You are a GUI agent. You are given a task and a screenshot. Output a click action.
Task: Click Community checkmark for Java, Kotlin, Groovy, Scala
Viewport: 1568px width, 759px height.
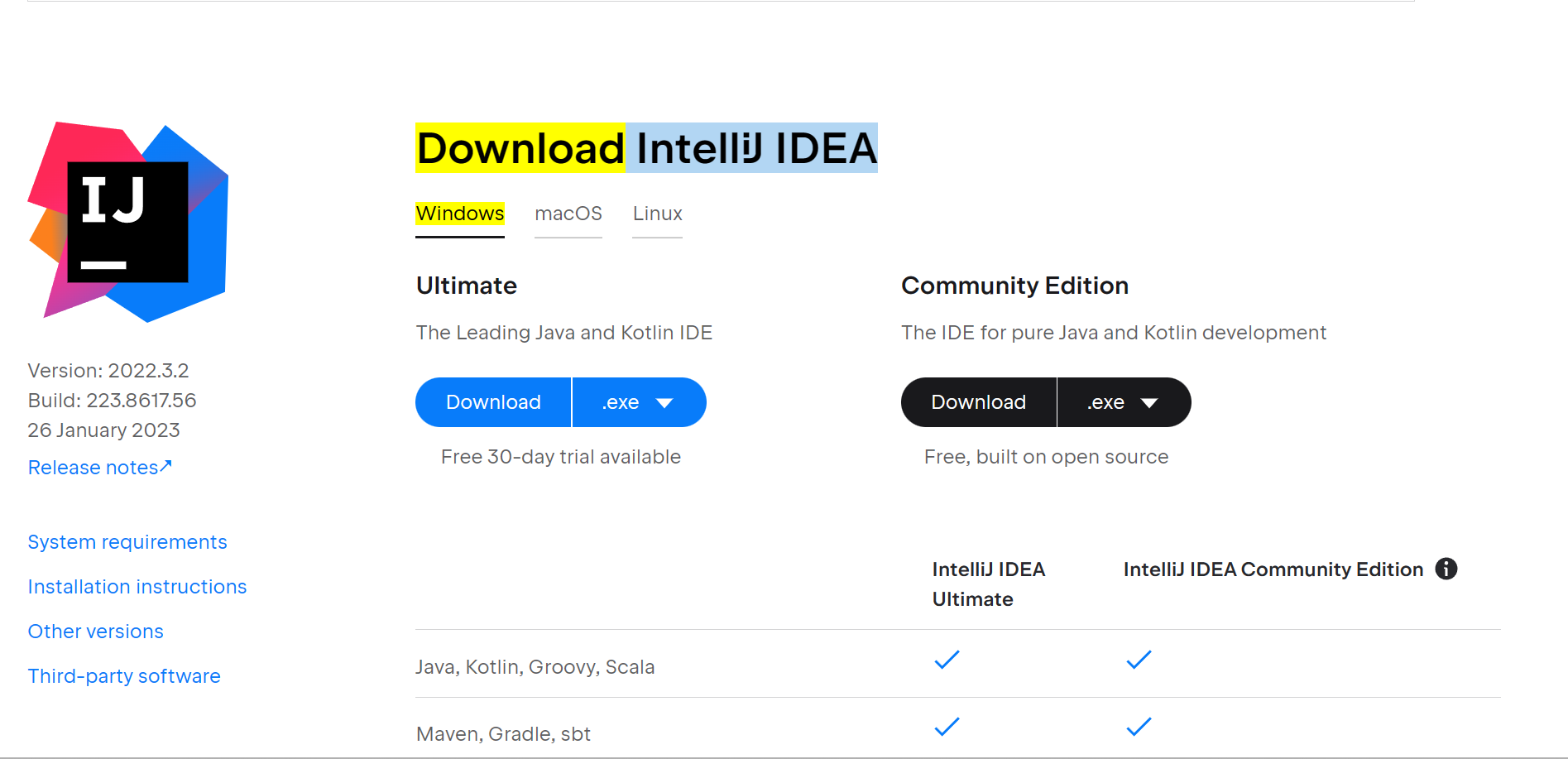[1139, 661]
